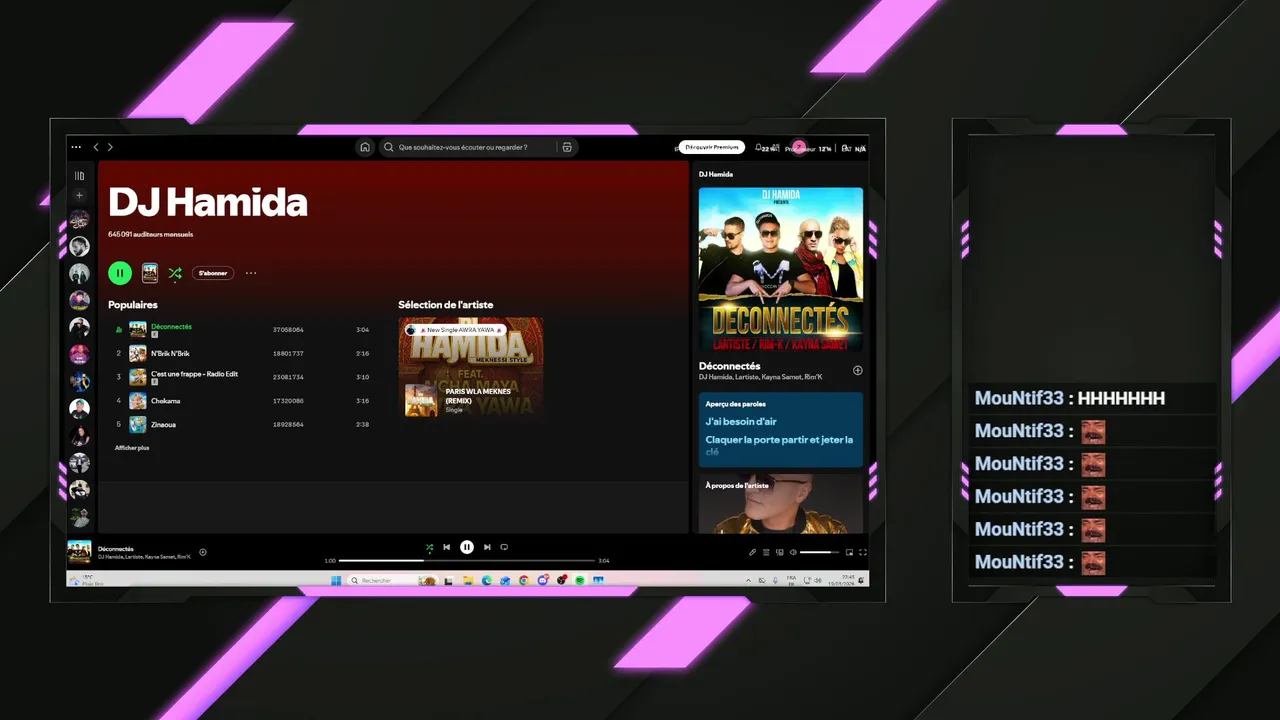Collapse the library sidebar icon

tap(79, 176)
